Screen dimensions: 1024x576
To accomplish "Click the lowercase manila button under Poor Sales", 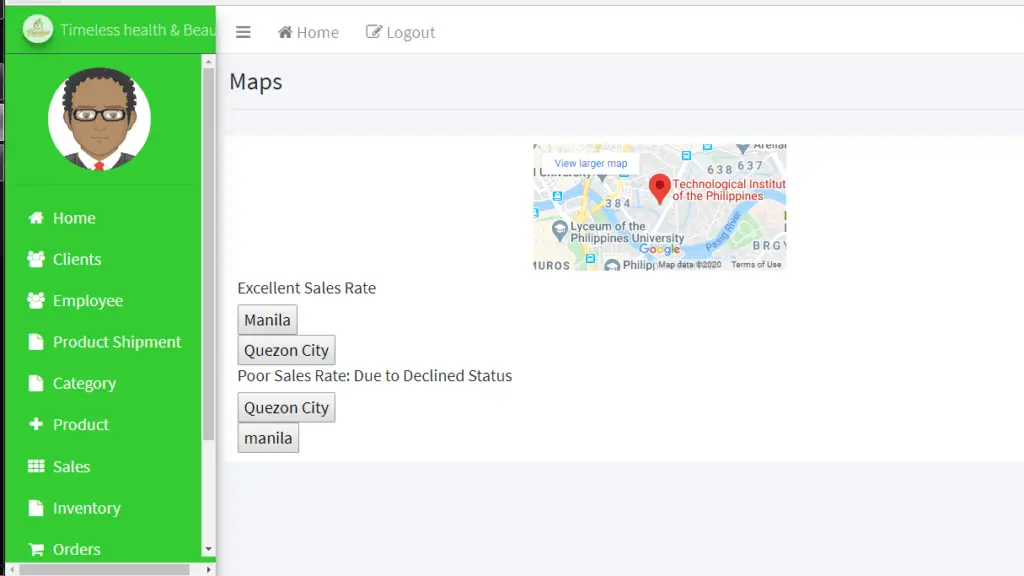I will pyautogui.click(x=267, y=437).
